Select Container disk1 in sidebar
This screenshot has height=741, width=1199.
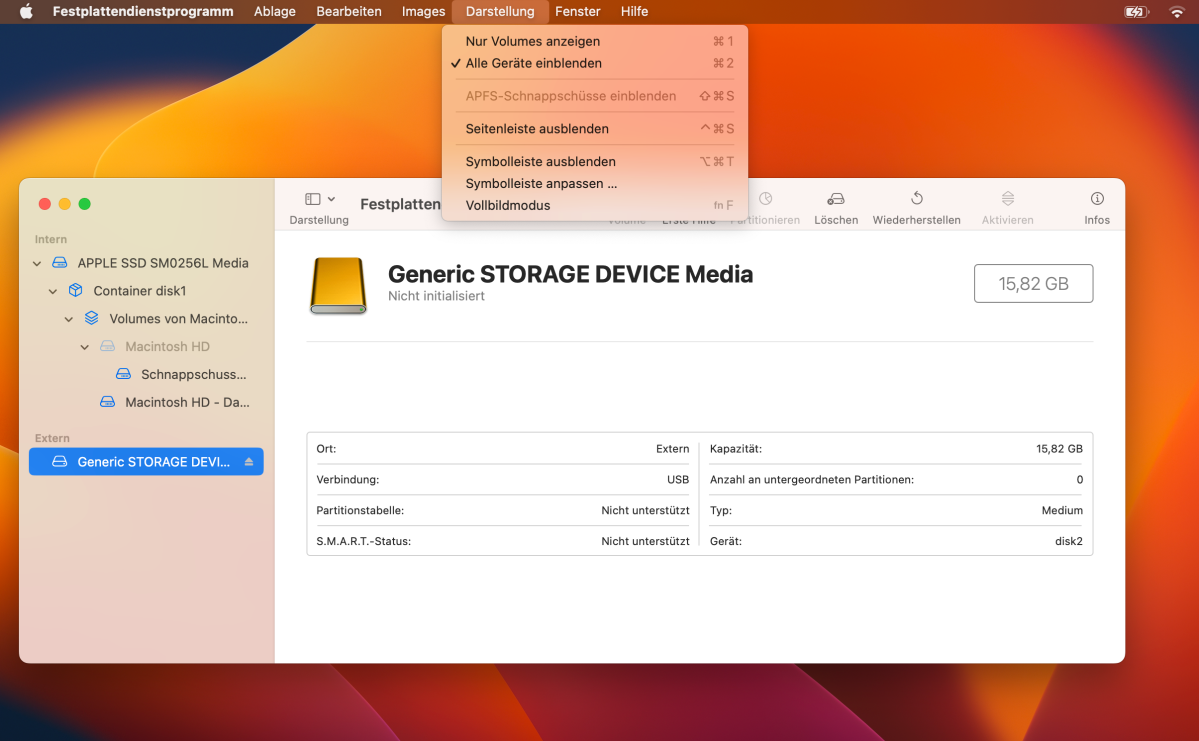point(146,291)
